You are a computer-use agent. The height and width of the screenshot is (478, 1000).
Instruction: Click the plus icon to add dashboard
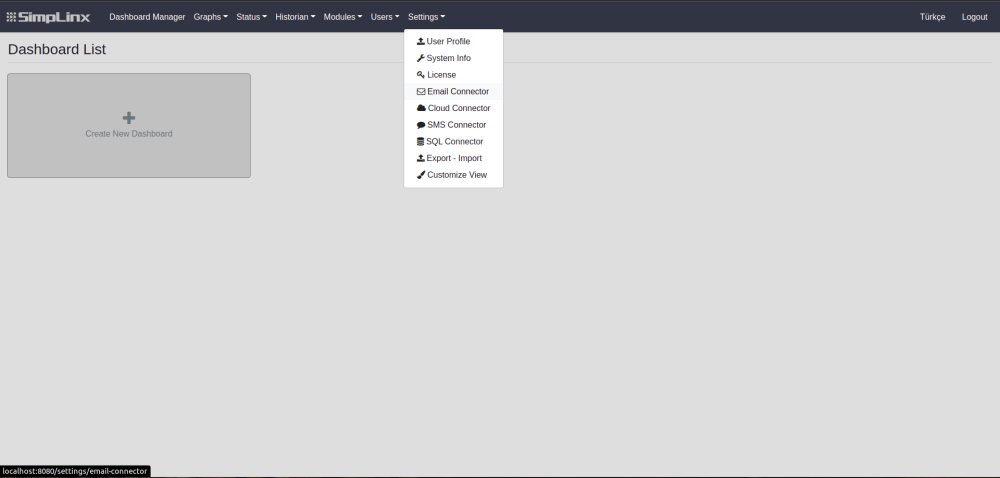tap(129, 118)
